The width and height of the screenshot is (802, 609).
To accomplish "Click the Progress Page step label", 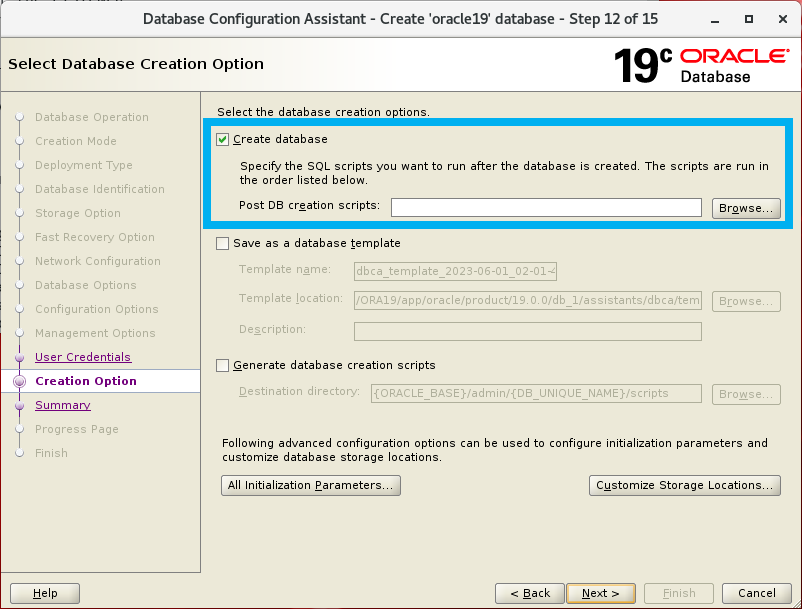I will tap(77, 429).
